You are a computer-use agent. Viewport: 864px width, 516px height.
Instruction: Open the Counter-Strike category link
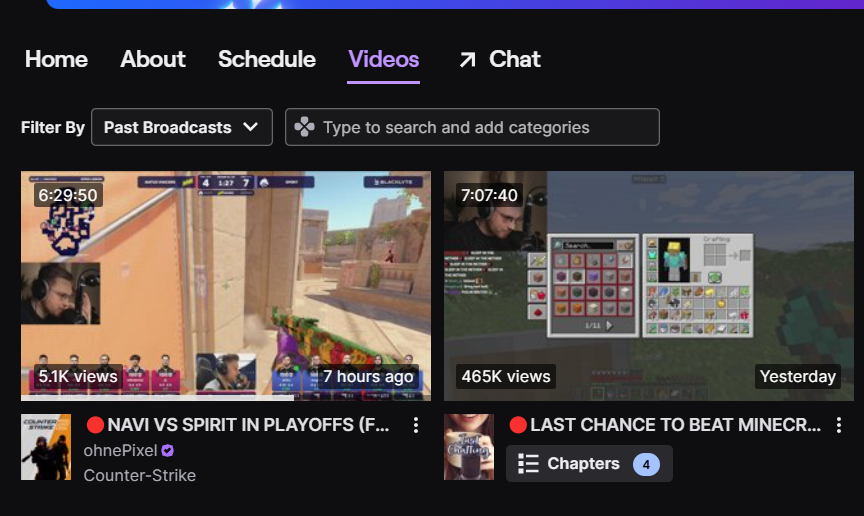point(139,475)
